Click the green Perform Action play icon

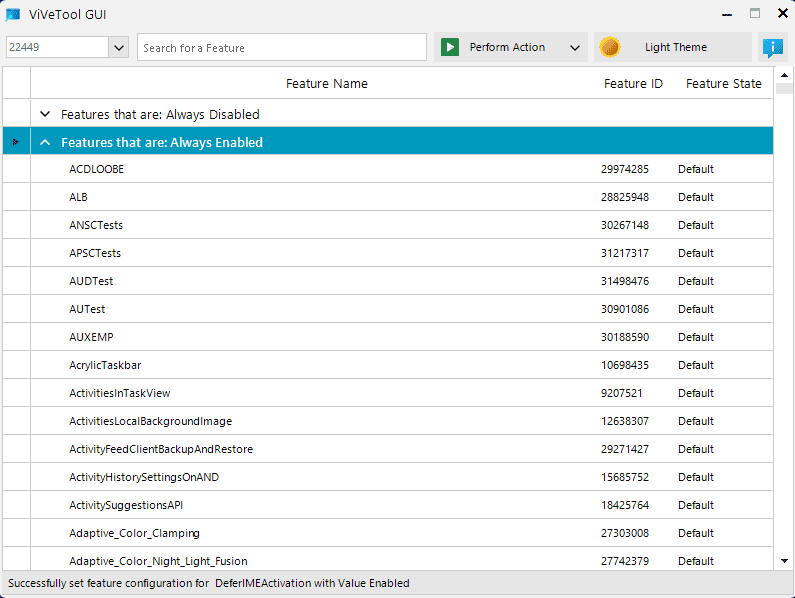point(451,47)
